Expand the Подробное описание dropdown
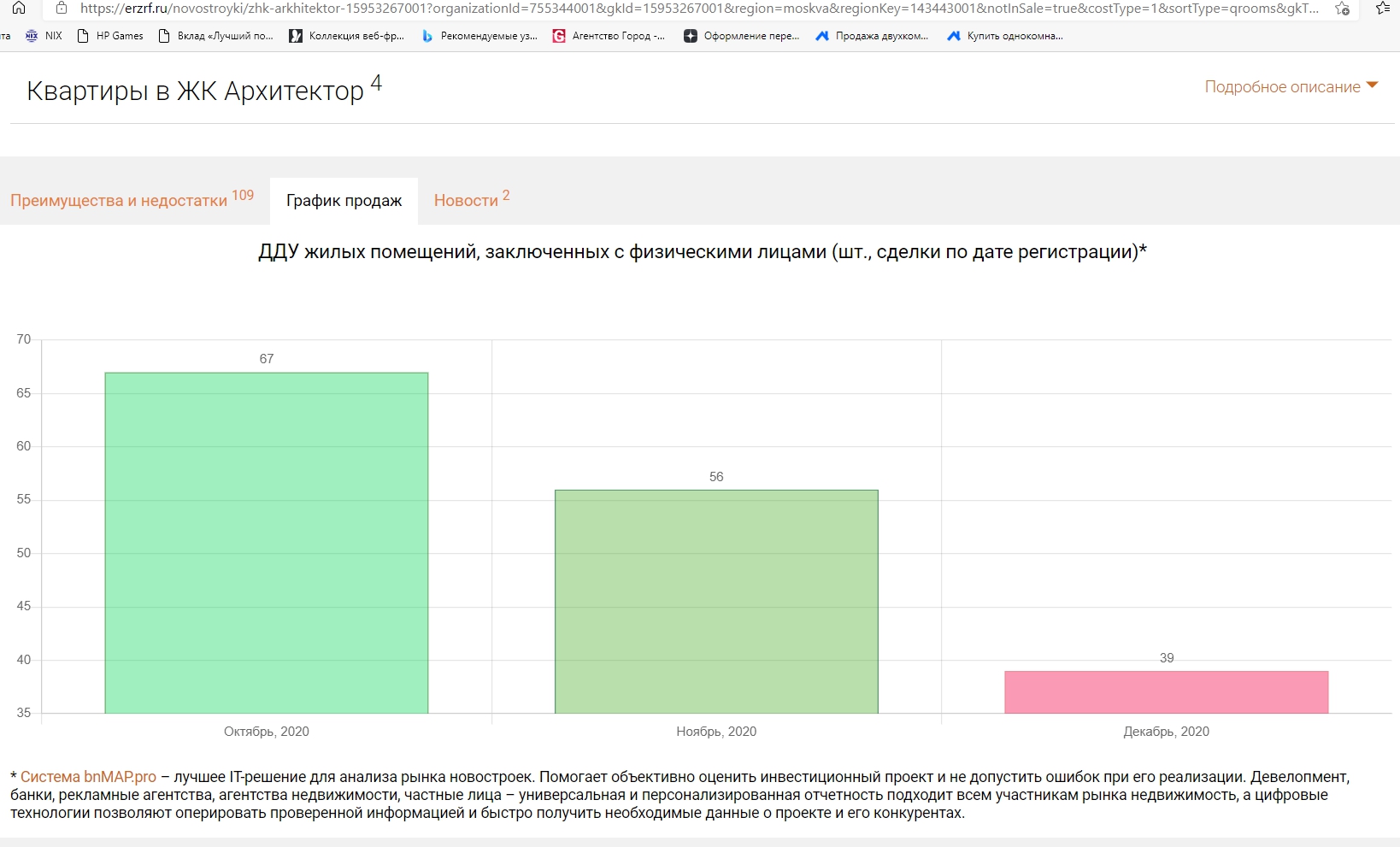Image resolution: width=1400 pixels, height=847 pixels. [1291, 86]
